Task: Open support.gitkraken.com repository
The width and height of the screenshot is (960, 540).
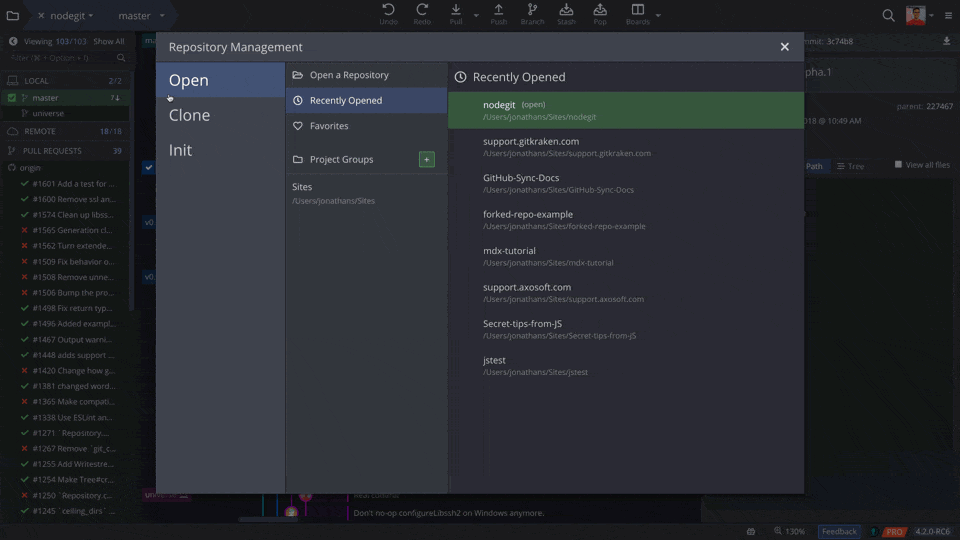Action: click(x=626, y=147)
